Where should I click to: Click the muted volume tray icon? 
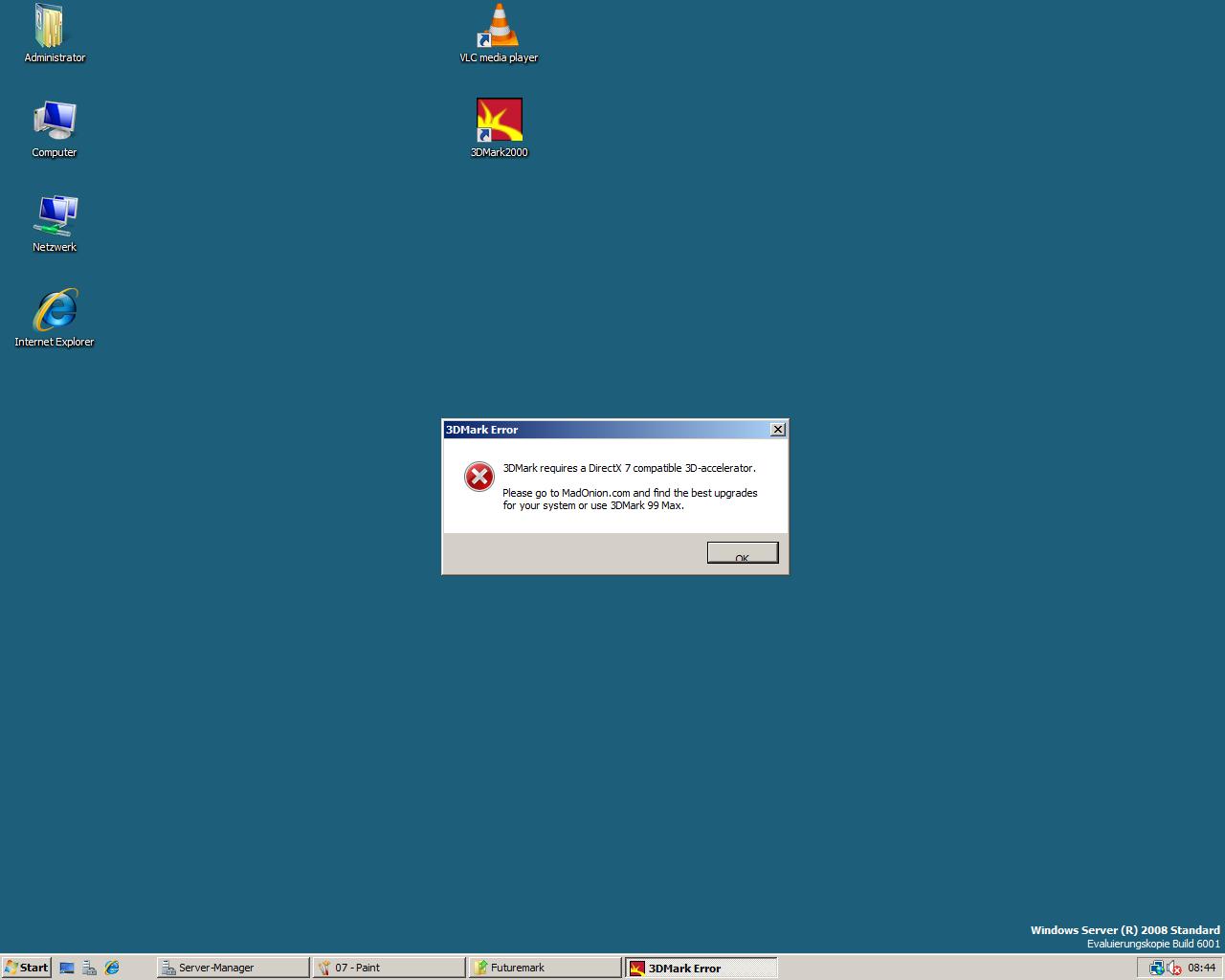1173,968
